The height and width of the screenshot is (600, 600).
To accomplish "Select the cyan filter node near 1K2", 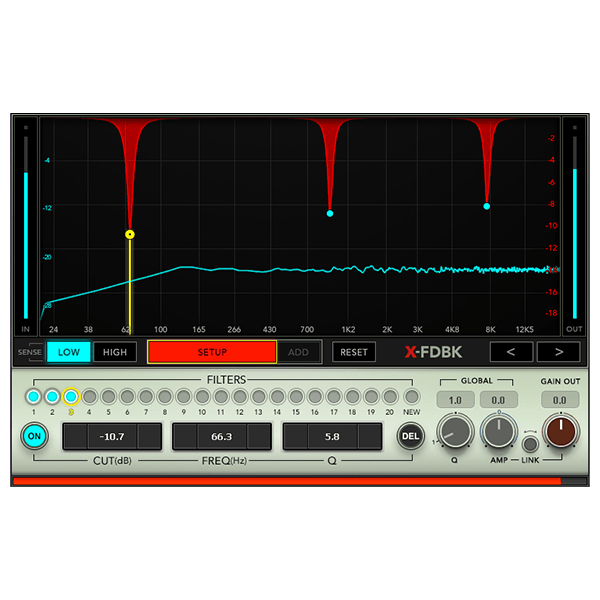I will (330, 214).
